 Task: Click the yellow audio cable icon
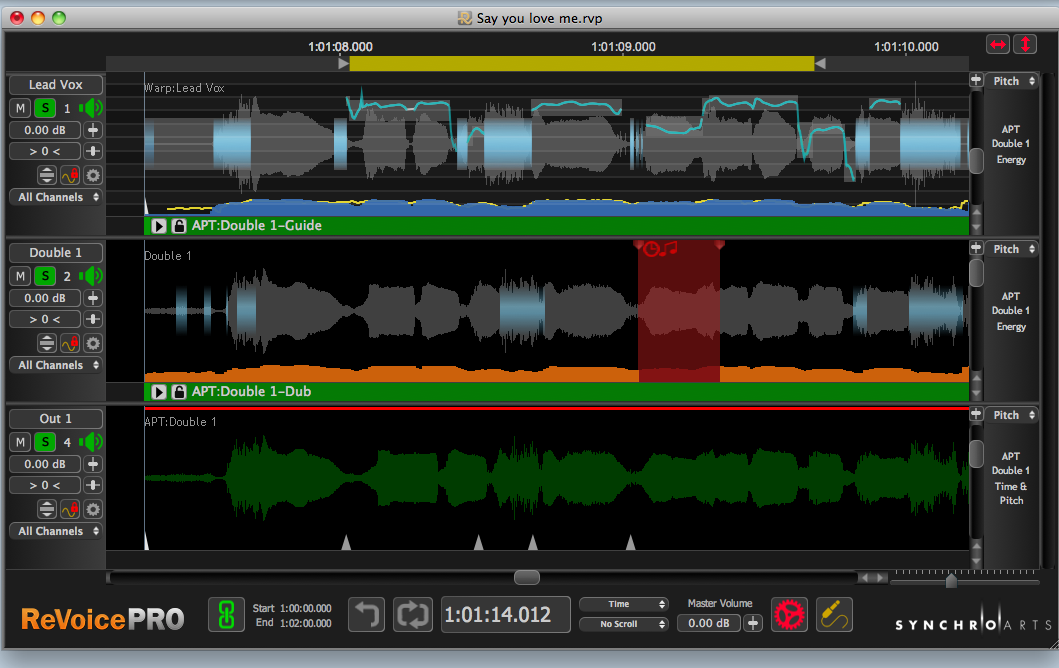pyautogui.click(x=833, y=614)
